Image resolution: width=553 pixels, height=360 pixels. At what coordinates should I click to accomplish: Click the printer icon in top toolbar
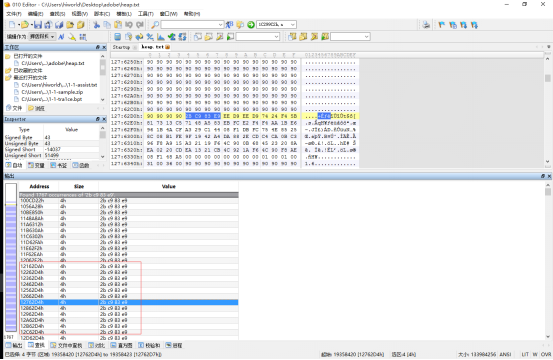[426, 25]
